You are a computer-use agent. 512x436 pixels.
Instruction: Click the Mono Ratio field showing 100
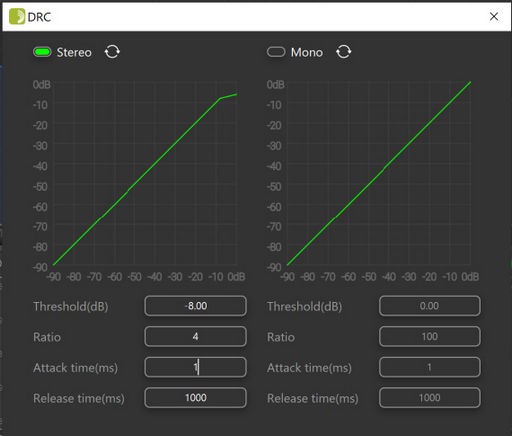[x=430, y=336]
